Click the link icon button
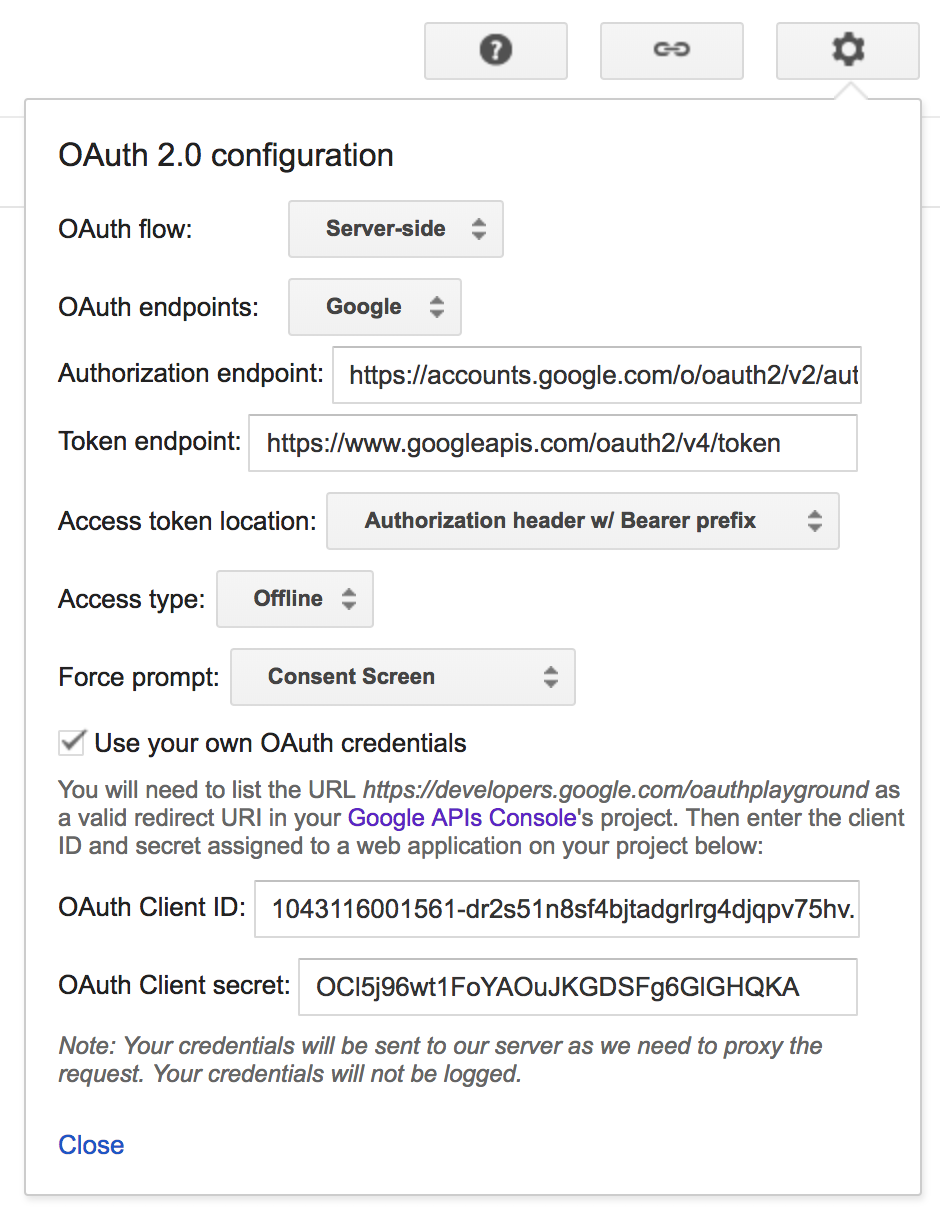The height and width of the screenshot is (1228, 940). (x=671, y=50)
